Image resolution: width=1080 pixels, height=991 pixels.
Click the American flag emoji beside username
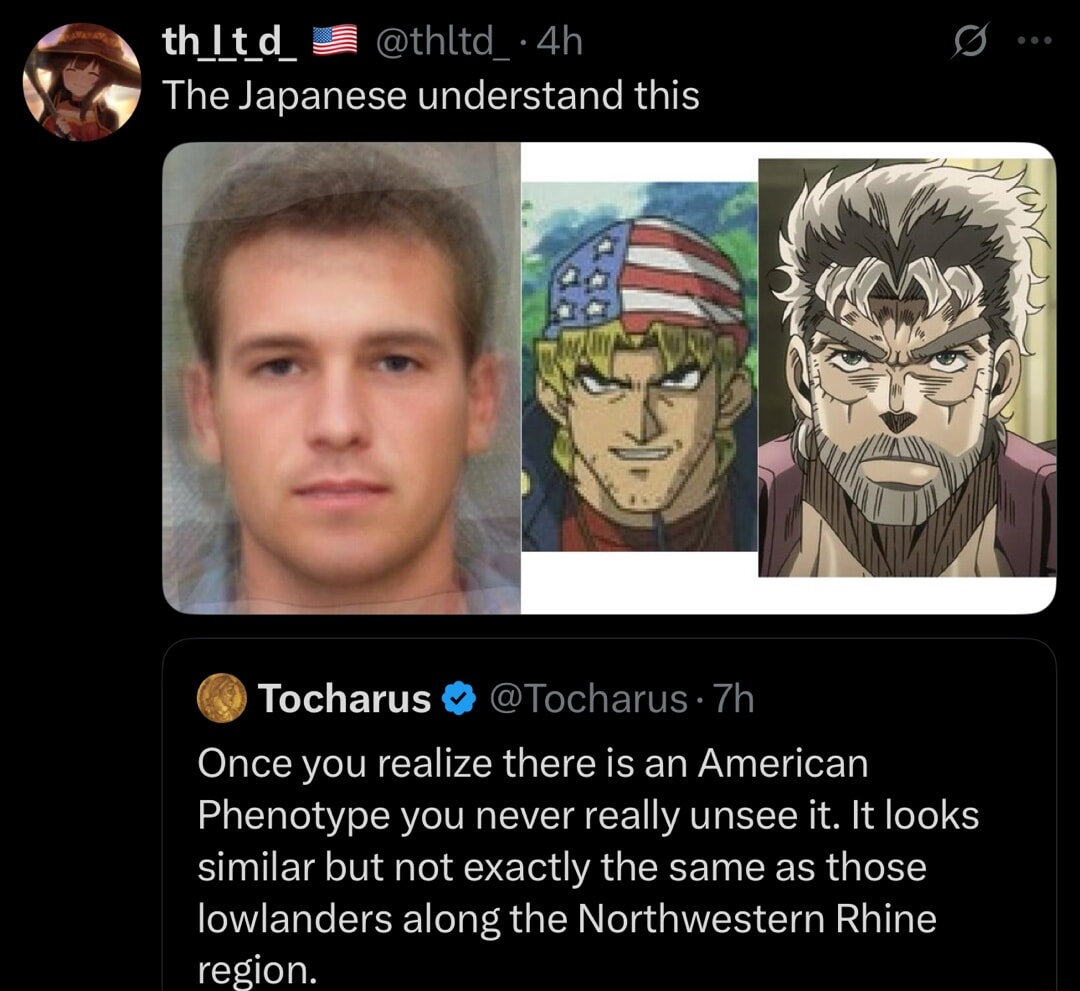(335, 42)
